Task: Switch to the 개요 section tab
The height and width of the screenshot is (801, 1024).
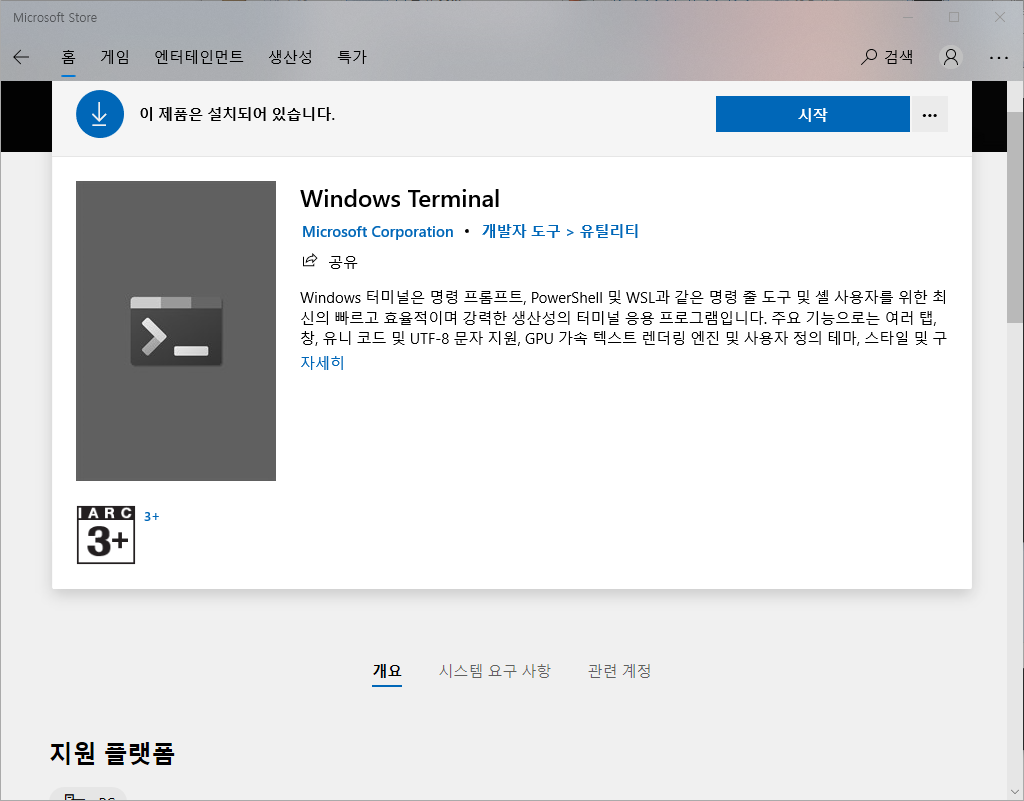Action: click(x=387, y=670)
